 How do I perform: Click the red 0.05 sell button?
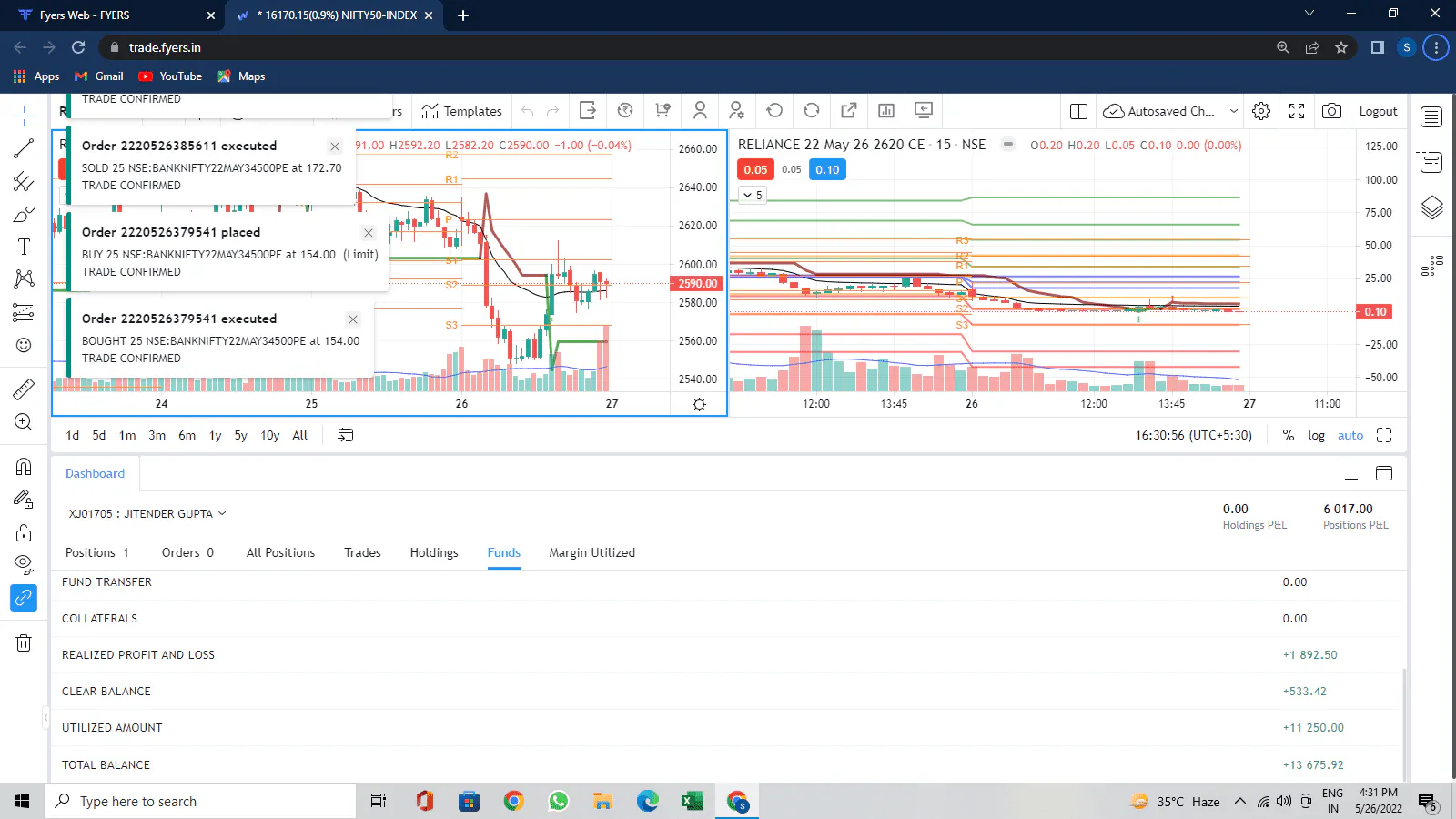coord(755,169)
